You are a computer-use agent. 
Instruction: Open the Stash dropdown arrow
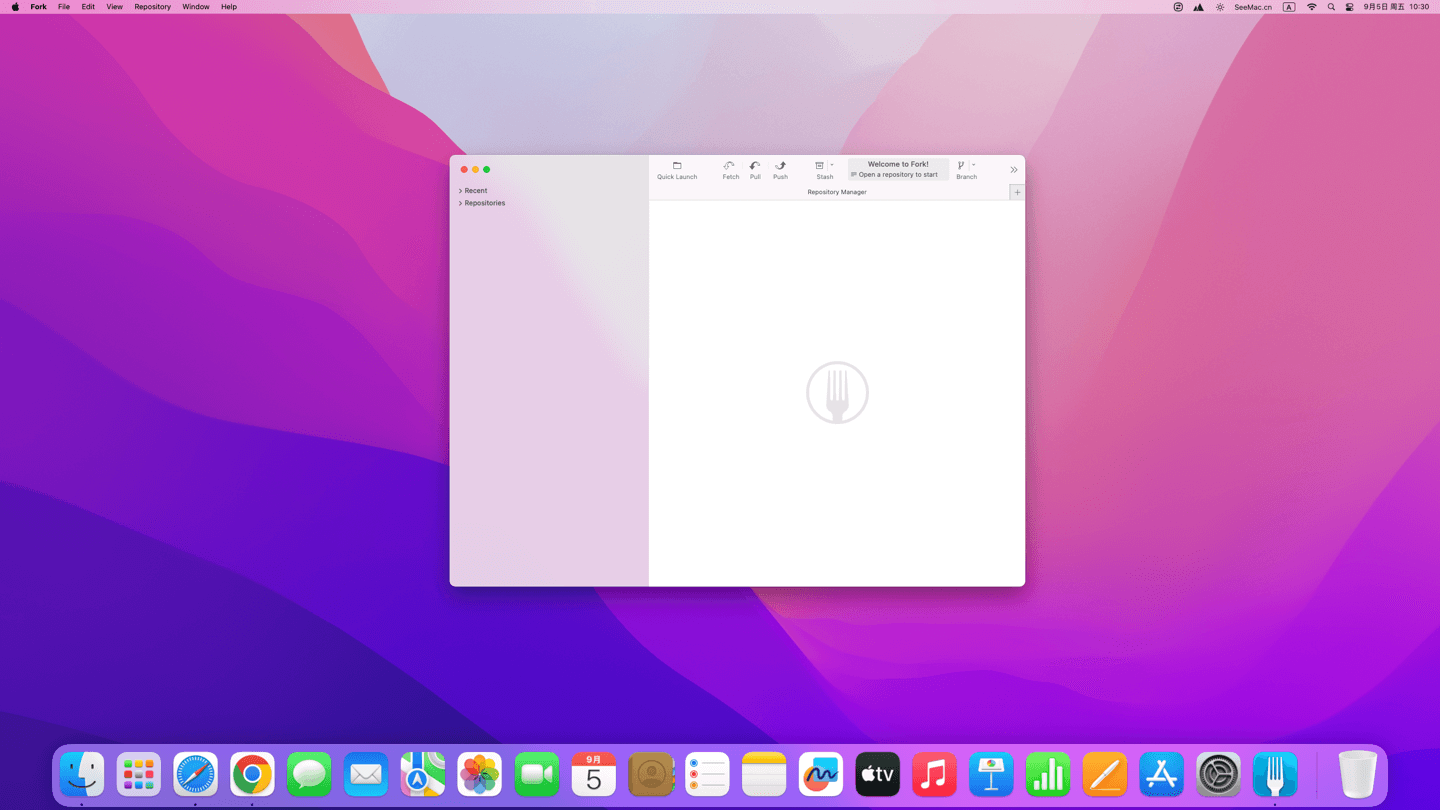(832, 166)
